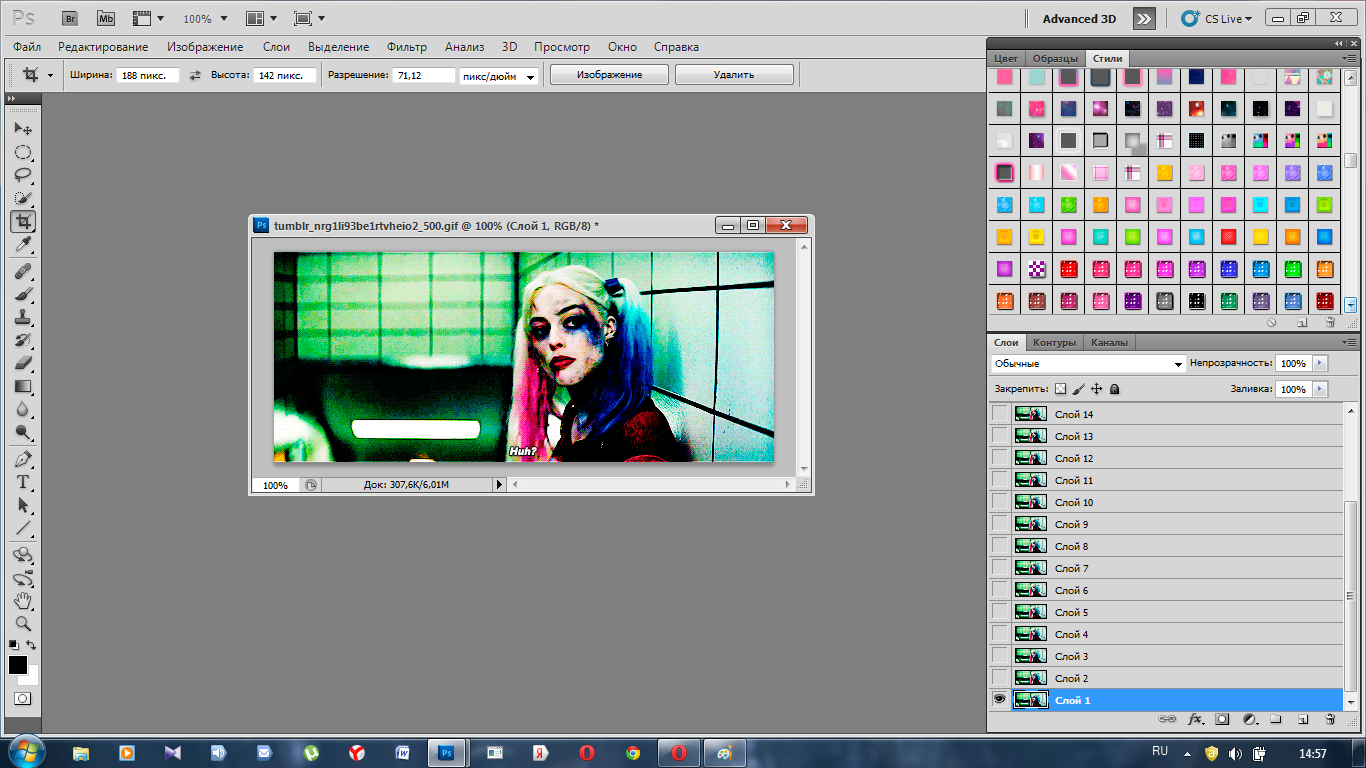Screen dimensions: 1366x768
Task: Select the Quick Selection tool
Action: 23,198
